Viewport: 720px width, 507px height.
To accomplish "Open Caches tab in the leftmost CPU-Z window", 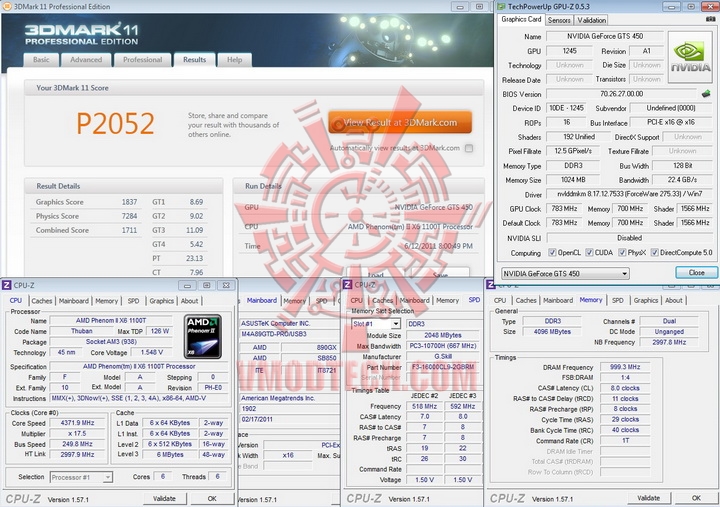I will 42,301.
